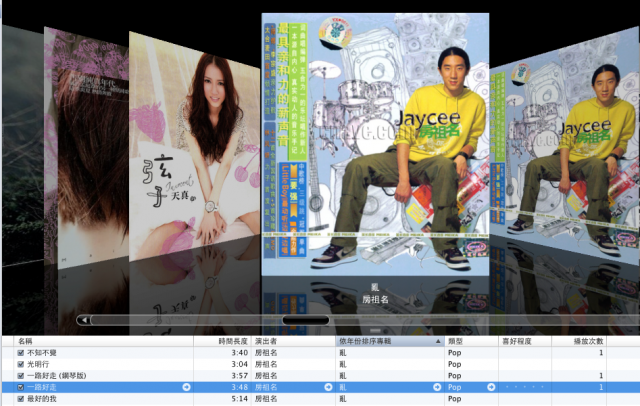640x406 pixels.
Task: Select the centered Jaycee 房祖名 album cover
Action: tap(375, 144)
